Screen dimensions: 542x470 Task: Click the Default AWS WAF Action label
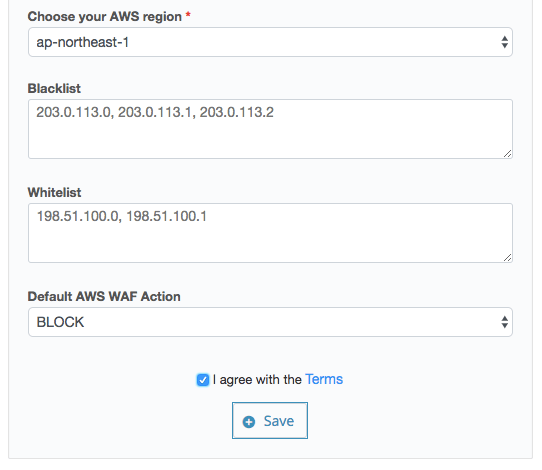coord(104,297)
